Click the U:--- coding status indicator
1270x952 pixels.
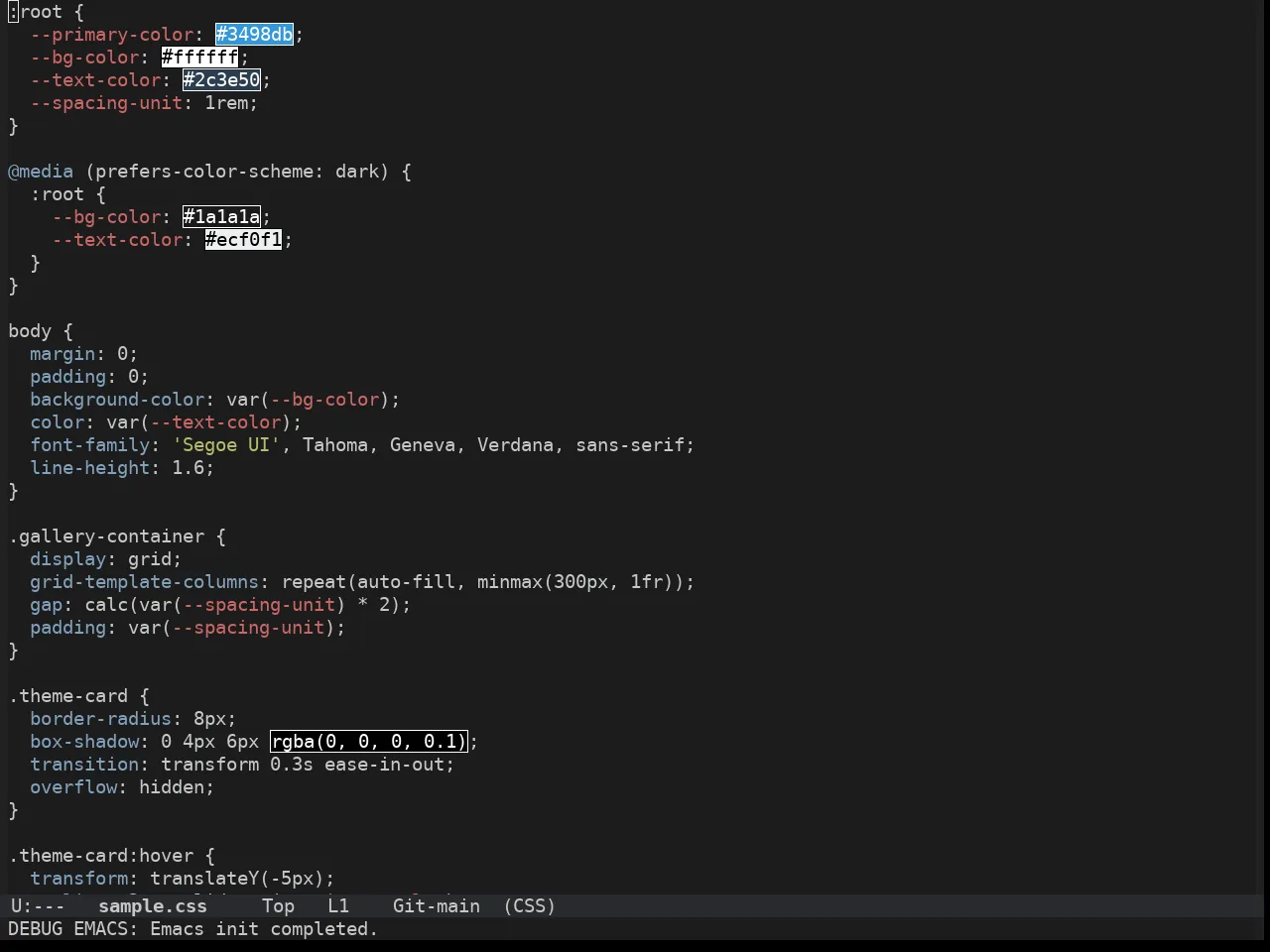[38, 906]
